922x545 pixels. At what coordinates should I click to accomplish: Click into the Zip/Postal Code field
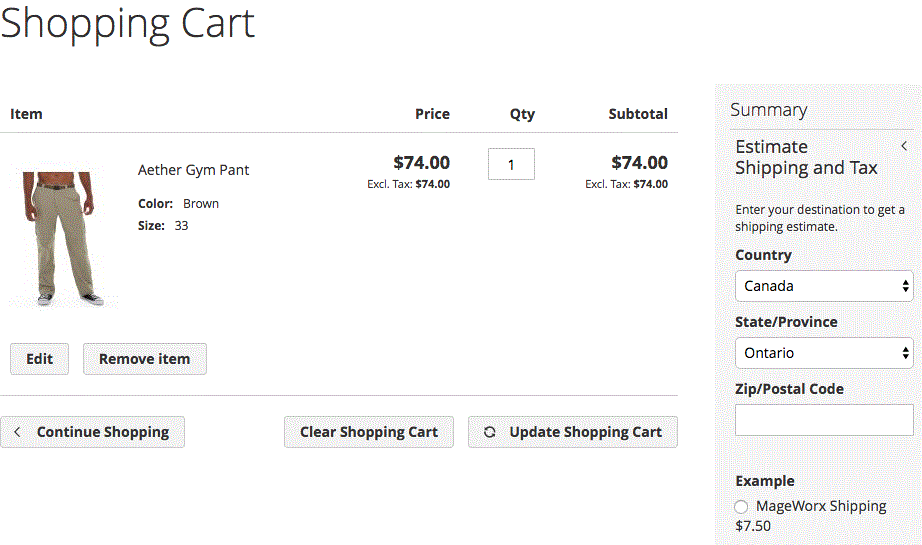click(x=824, y=420)
